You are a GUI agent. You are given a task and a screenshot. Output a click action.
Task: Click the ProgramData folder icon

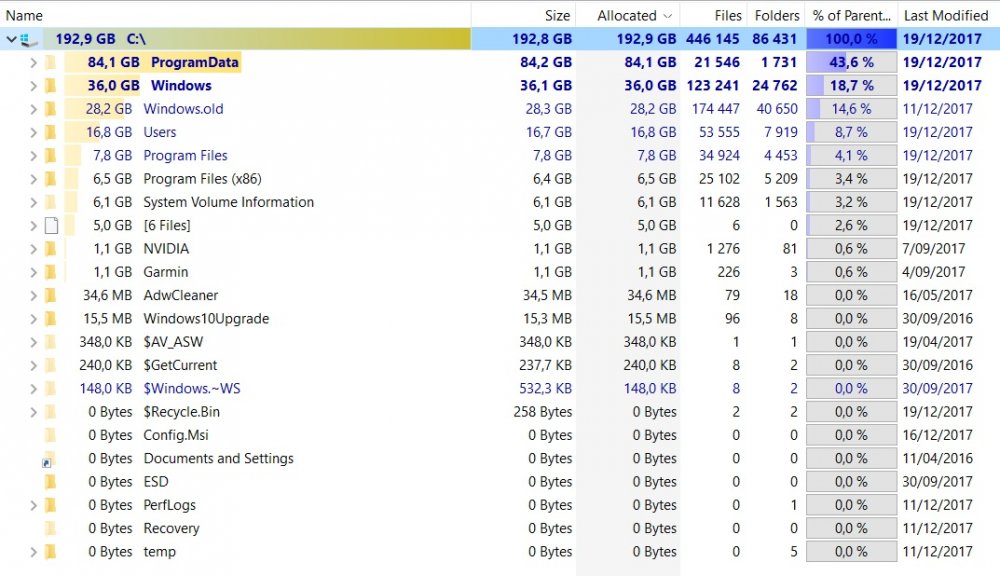(x=50, y=62)
